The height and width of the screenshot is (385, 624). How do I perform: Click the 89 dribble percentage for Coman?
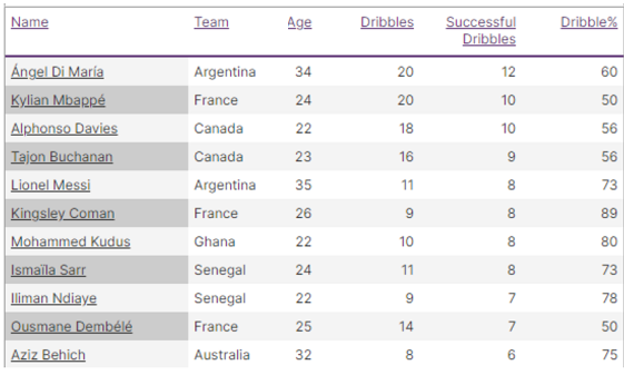pos(609,213)
